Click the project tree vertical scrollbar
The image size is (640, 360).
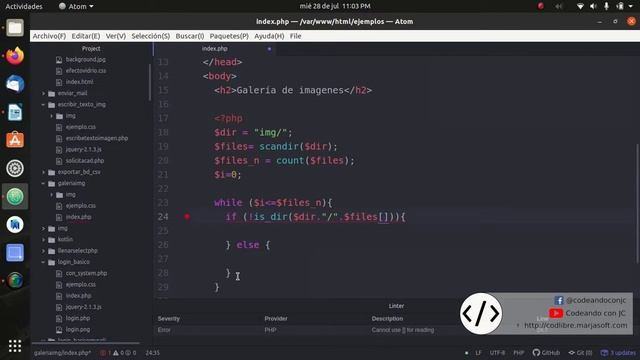point(150,82)
